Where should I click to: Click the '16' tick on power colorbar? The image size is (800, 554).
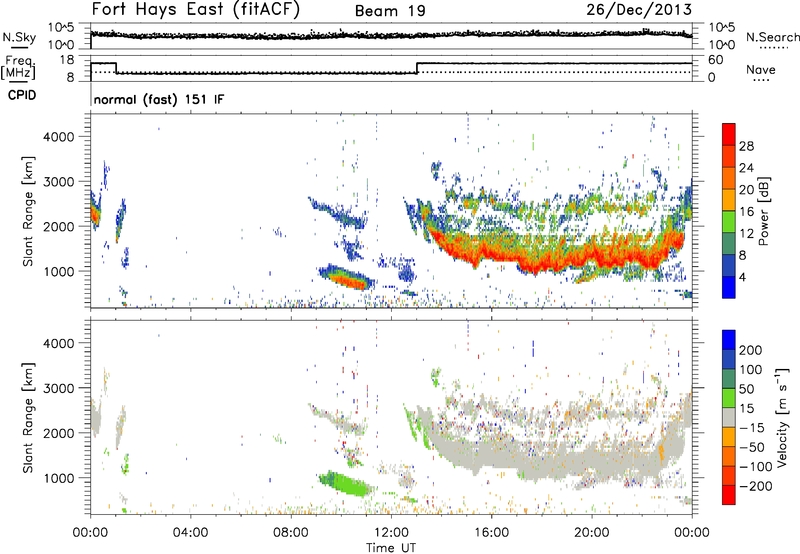click(746, 212)
